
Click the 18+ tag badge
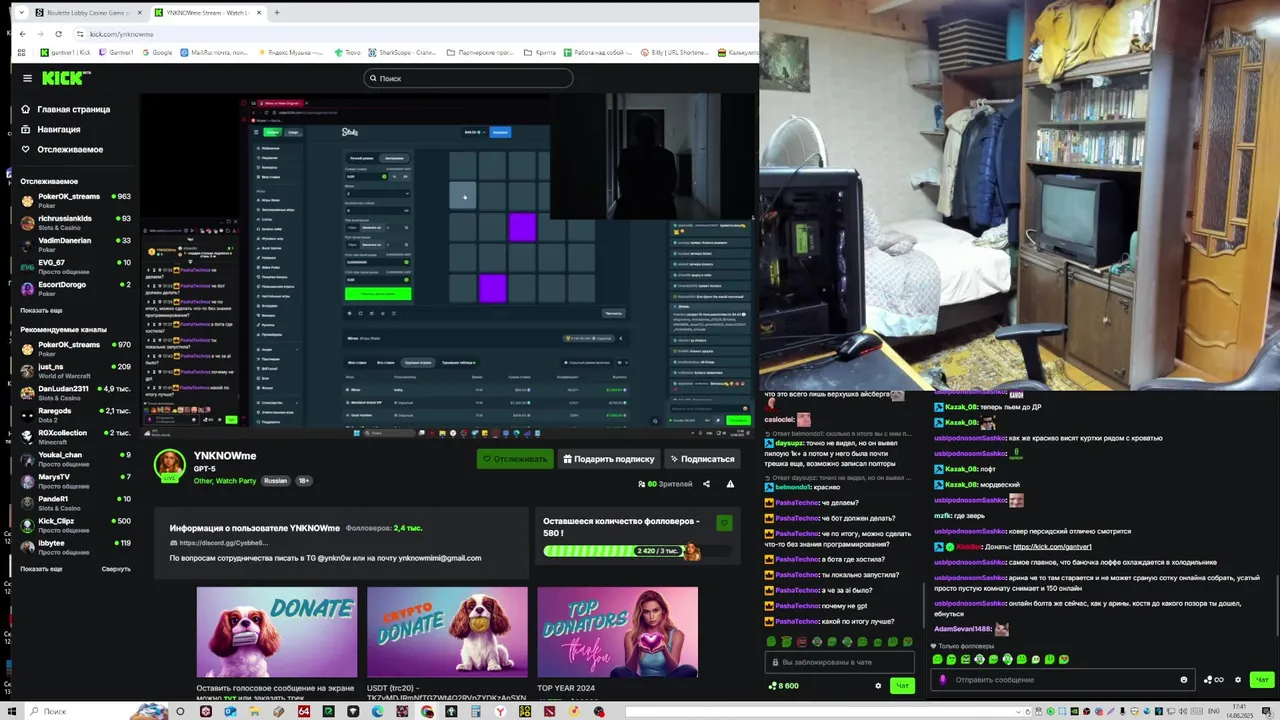[304, 481]
